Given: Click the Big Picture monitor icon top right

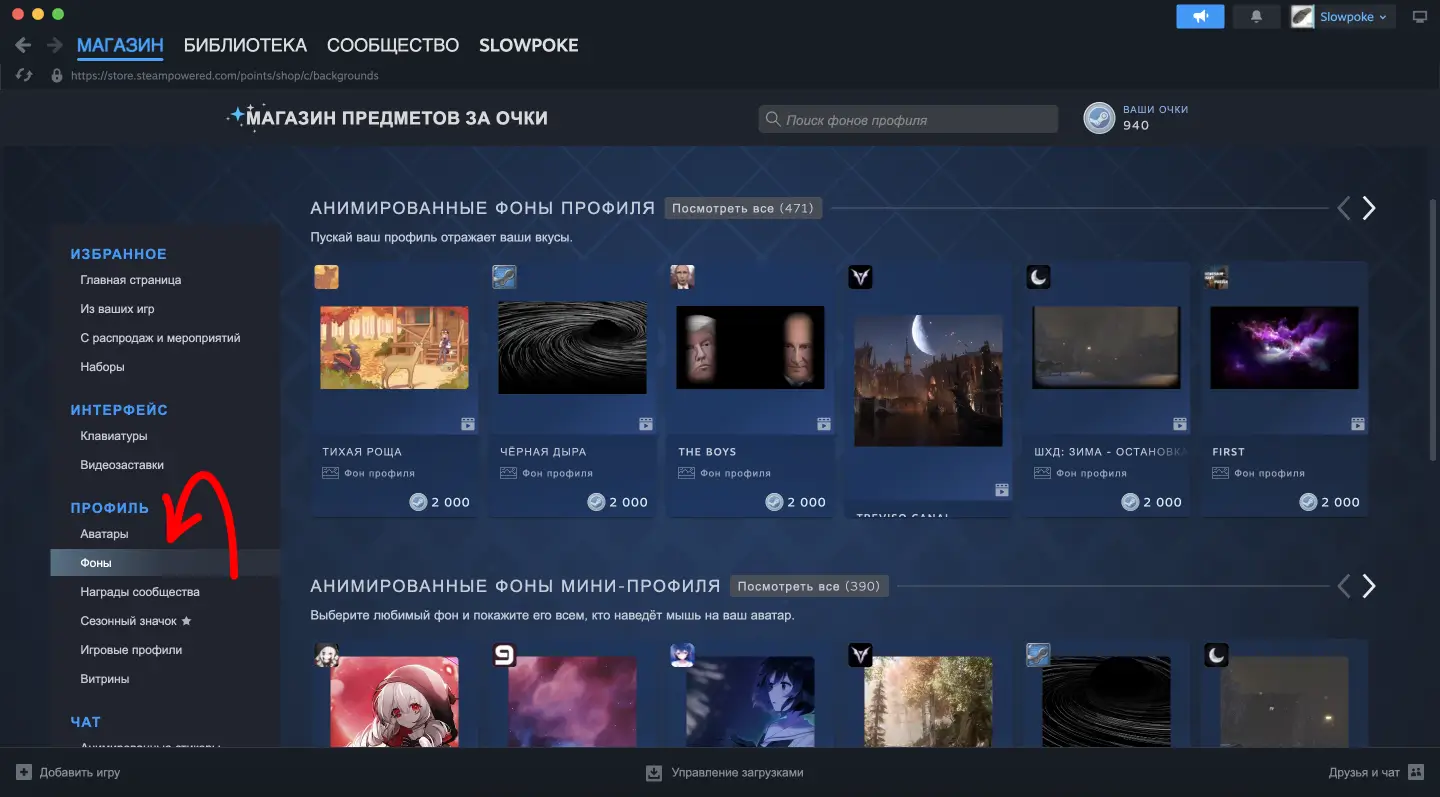Looking at the screenshot, I should click(1420, 16).
